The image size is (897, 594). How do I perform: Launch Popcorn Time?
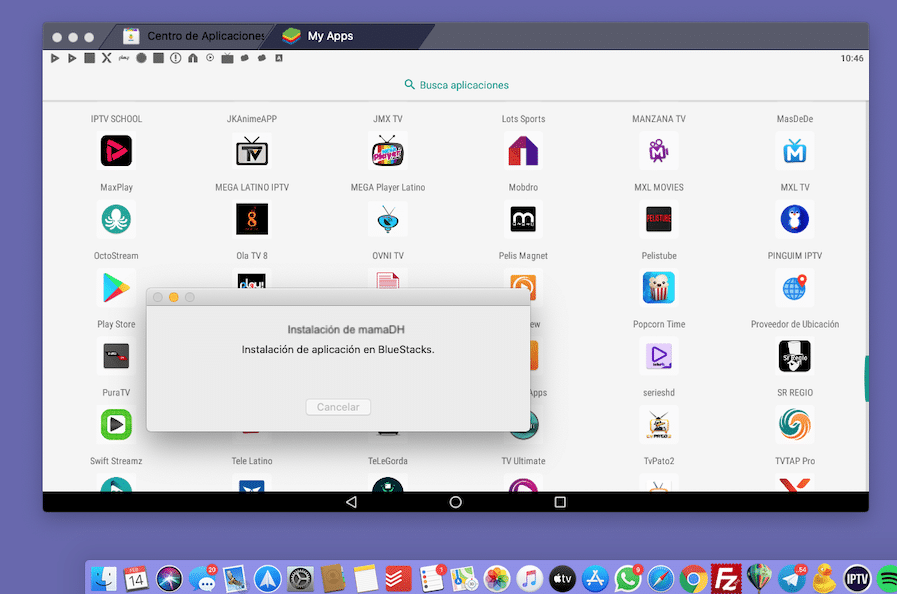(x=658, y=287)
